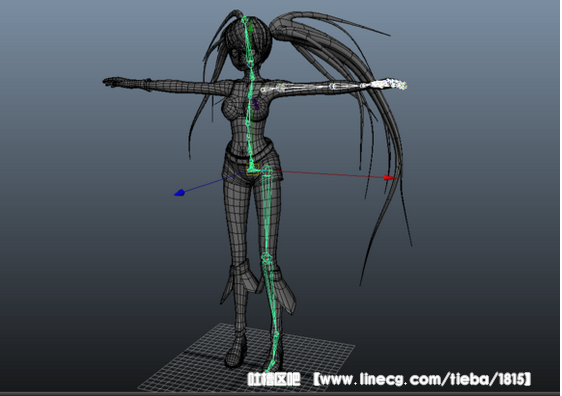Select the toe joint at the skeleton's foot tip
The image size is (562, 396).
[x=267, y=371]
